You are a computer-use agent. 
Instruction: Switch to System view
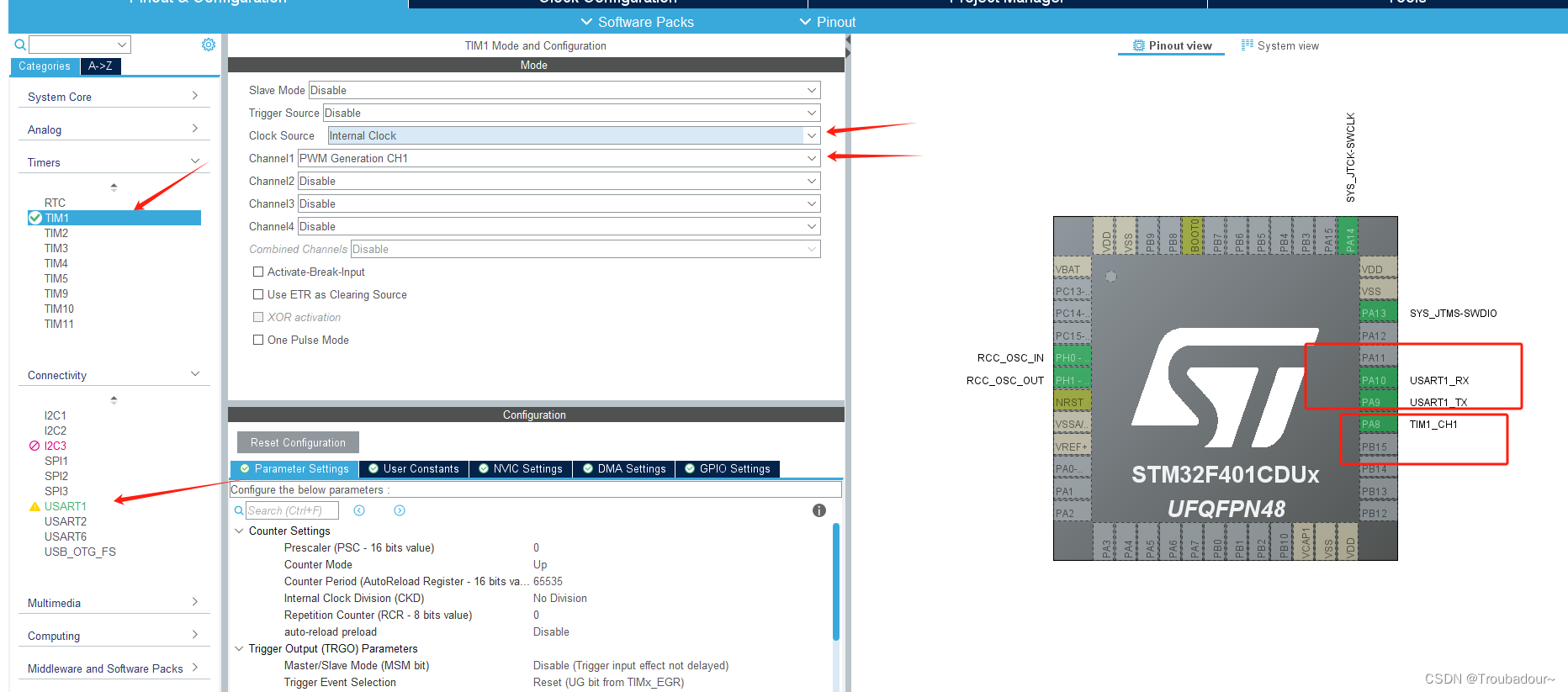pyautogui.click(x=1280, y=45)
